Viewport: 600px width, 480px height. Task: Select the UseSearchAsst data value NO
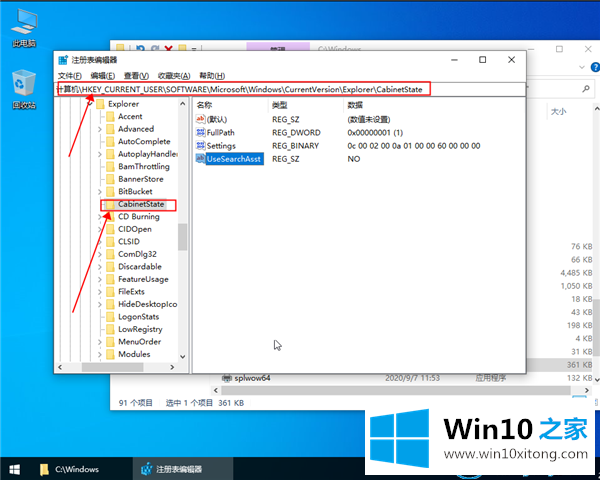coord(354,159)
